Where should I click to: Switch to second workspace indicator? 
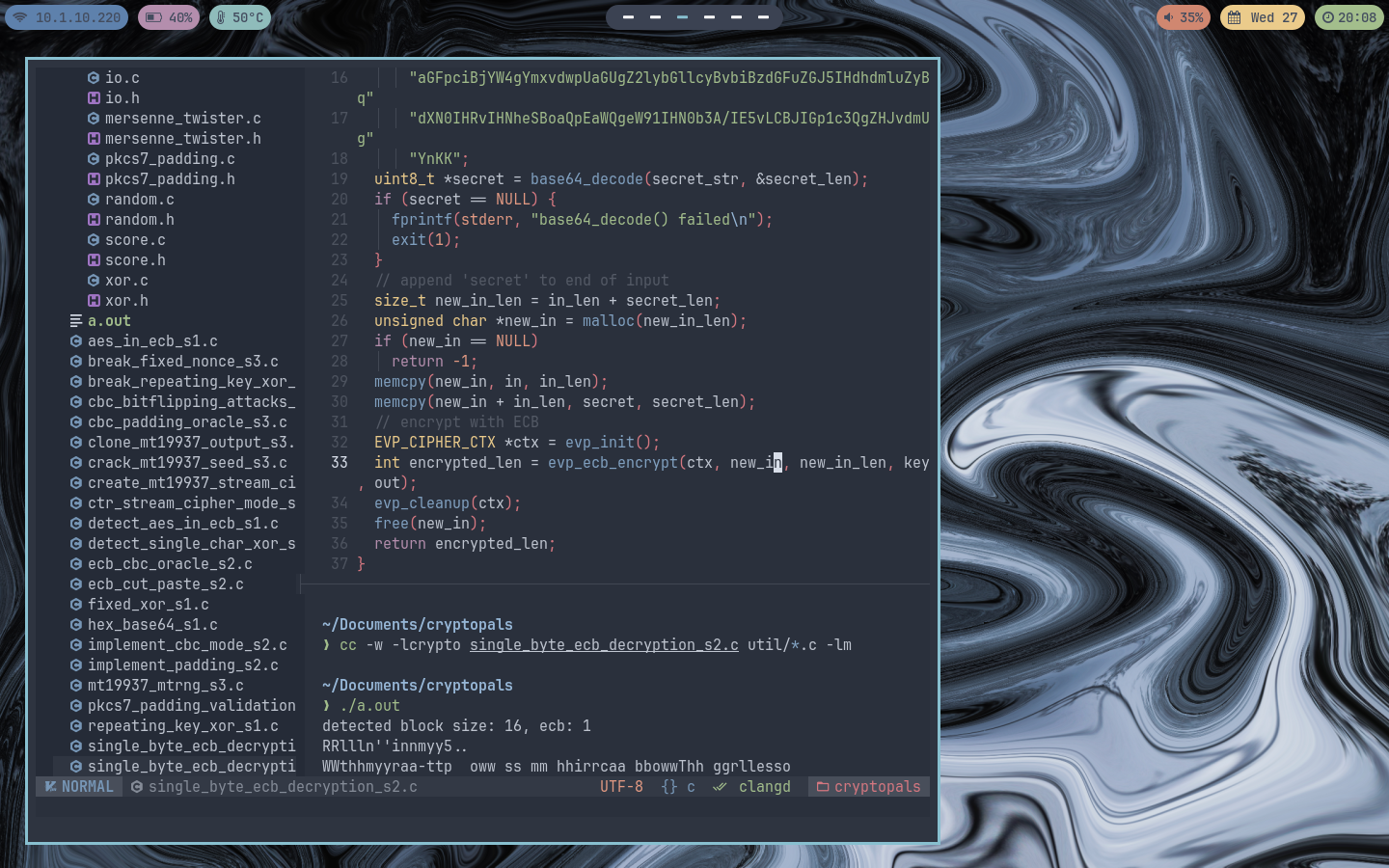point(655,17)
